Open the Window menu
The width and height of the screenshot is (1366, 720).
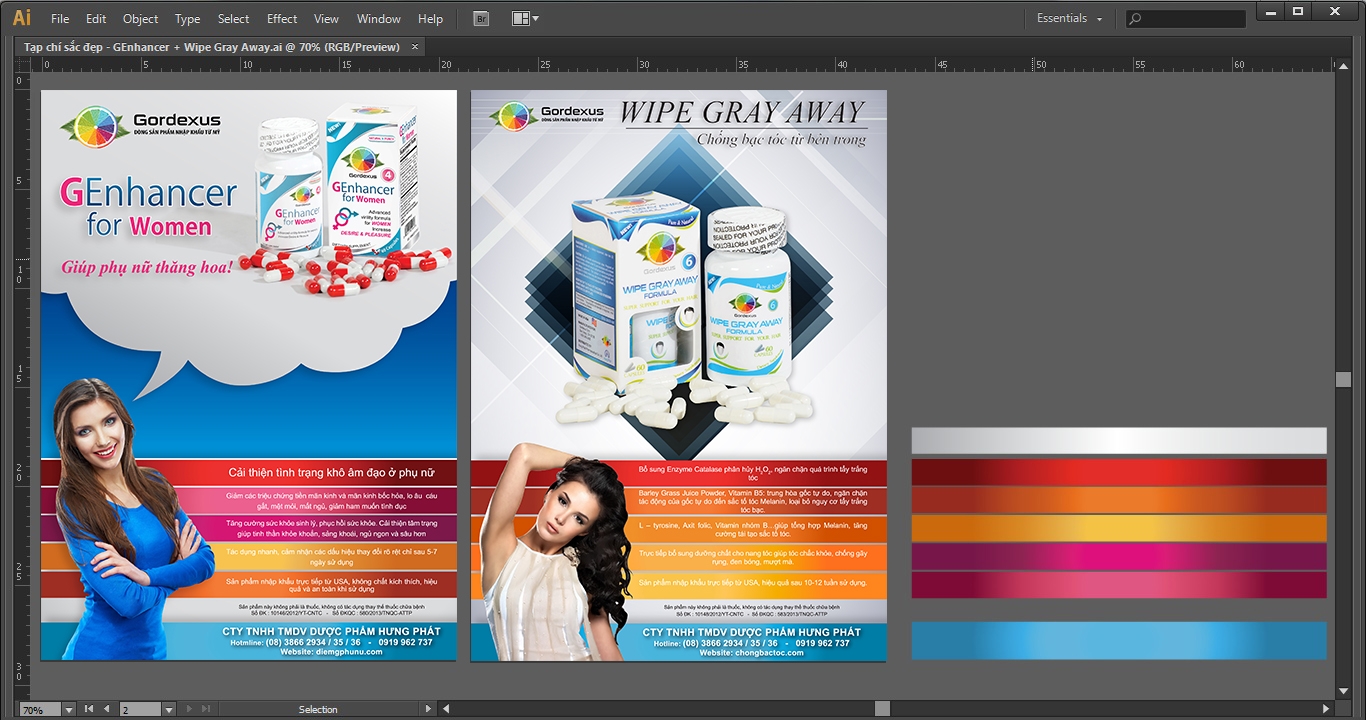point(379,18)
